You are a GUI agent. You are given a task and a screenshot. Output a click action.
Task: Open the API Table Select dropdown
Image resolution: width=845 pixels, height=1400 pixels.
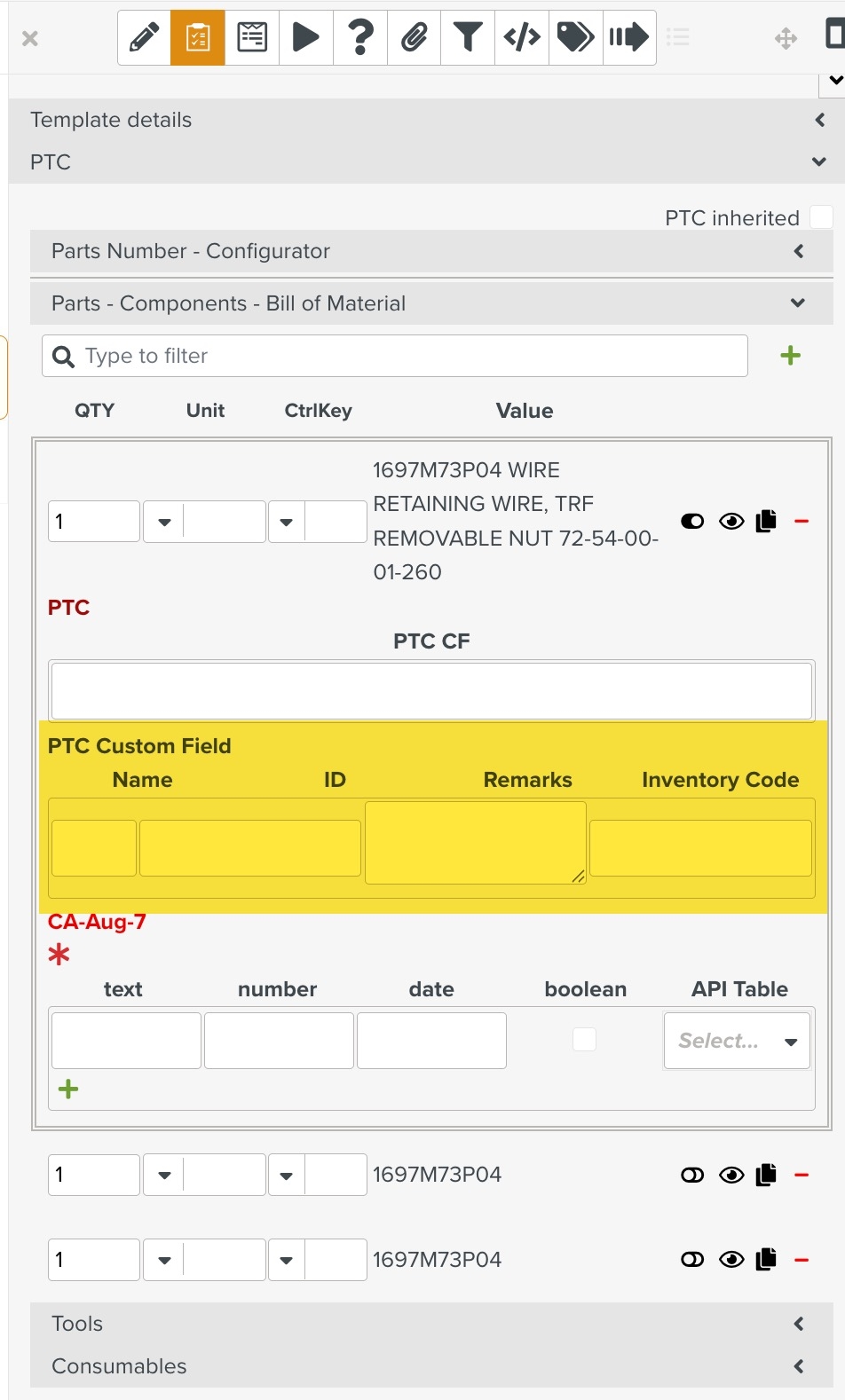coord(737,1041)
